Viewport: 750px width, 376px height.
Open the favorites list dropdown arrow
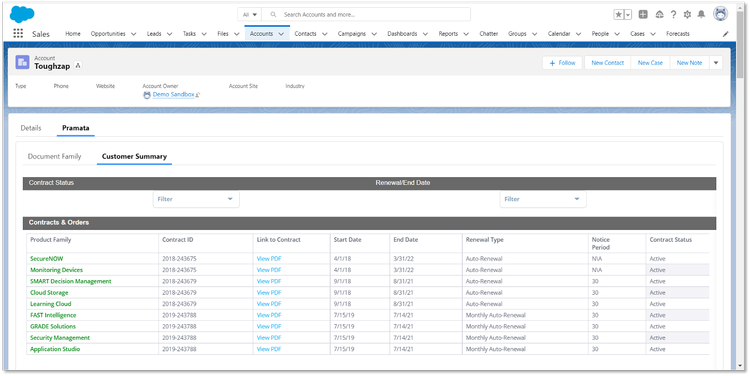(628, 15)
